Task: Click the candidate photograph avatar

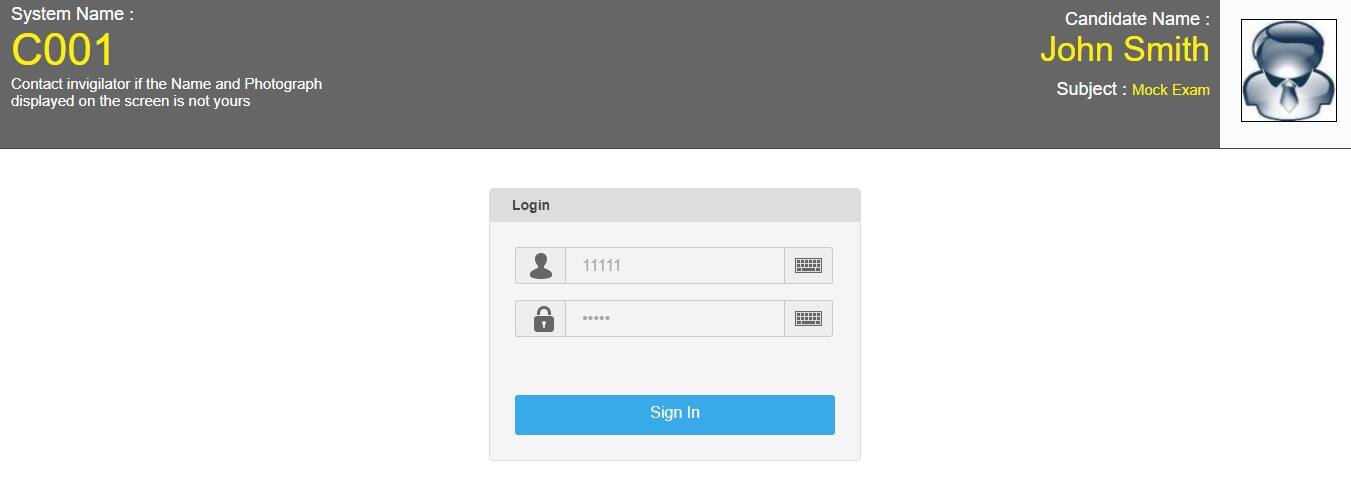Action: [x=1289, y=71]
